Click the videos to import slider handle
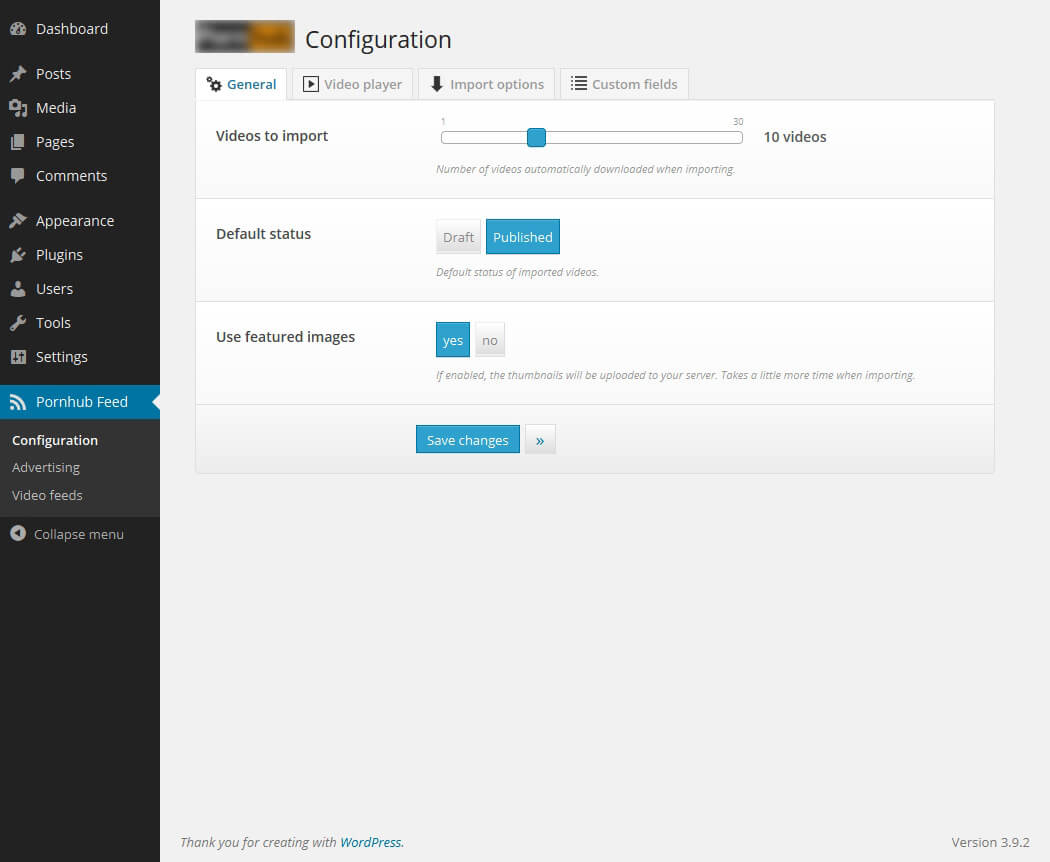The width and height of the screenshot is (1050, 862). click(536, 137)
